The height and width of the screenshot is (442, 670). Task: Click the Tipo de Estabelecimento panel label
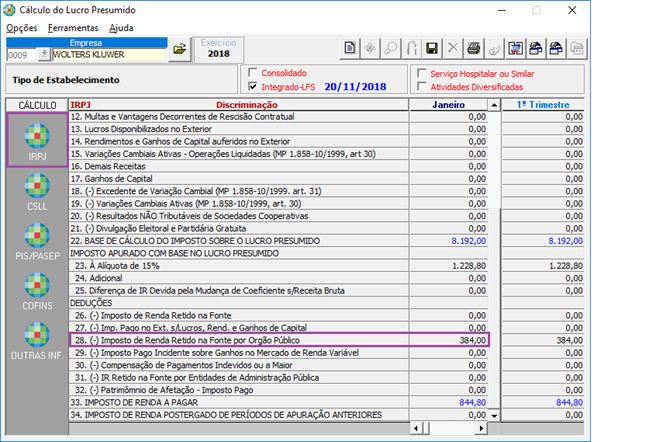(x=66, y=80)
